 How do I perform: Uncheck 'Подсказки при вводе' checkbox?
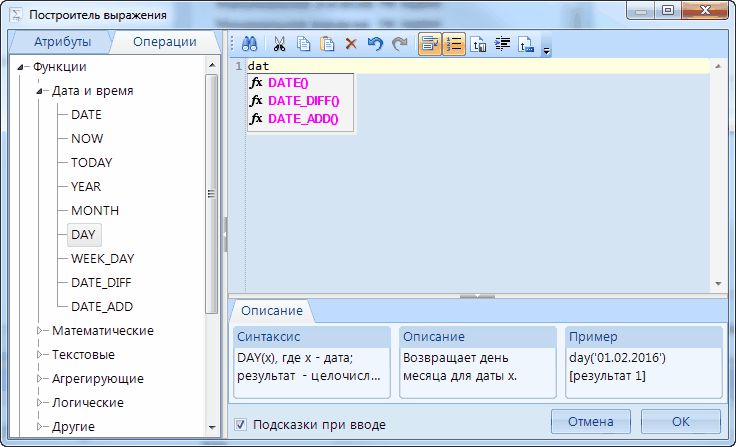point(240,424)
